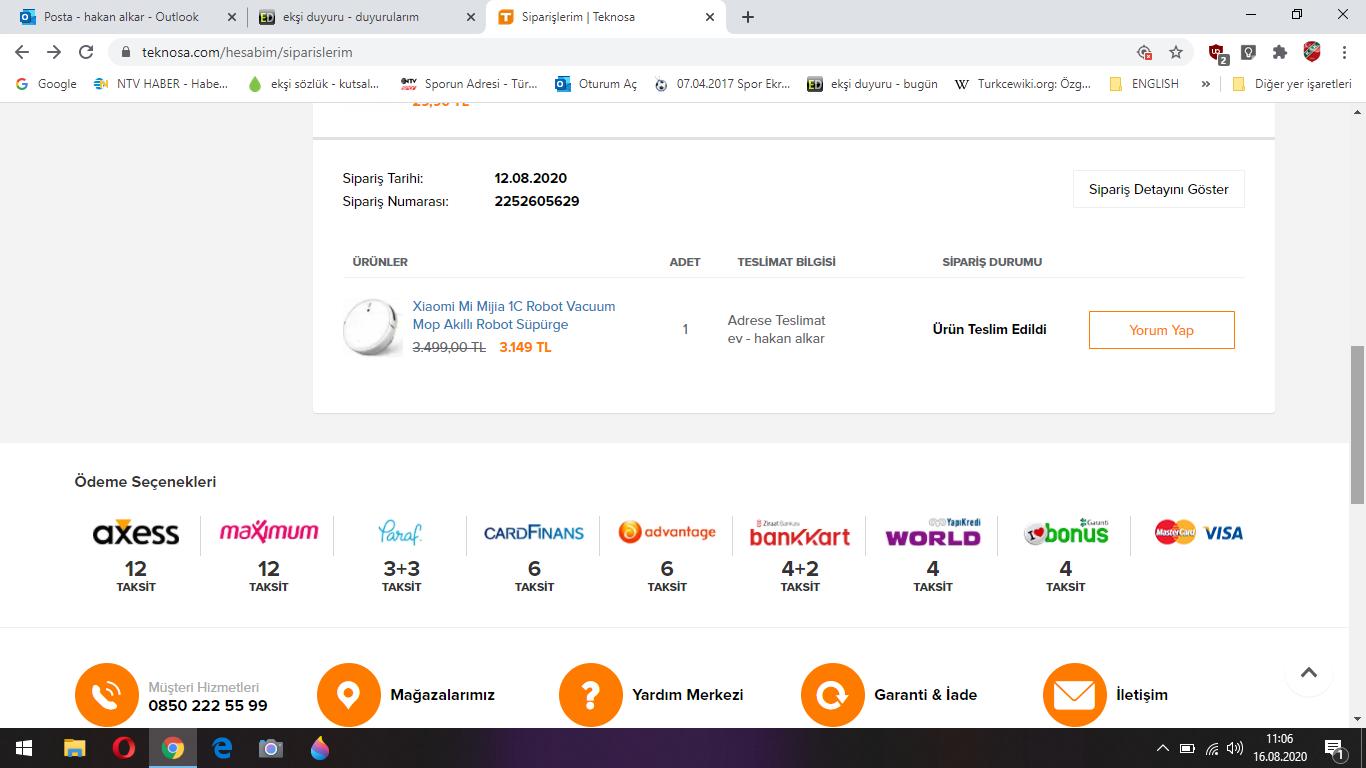Open Microsoft Edge from the taskbar
The height and width of the screenshot is (768, 1366).
pos(222,748)
